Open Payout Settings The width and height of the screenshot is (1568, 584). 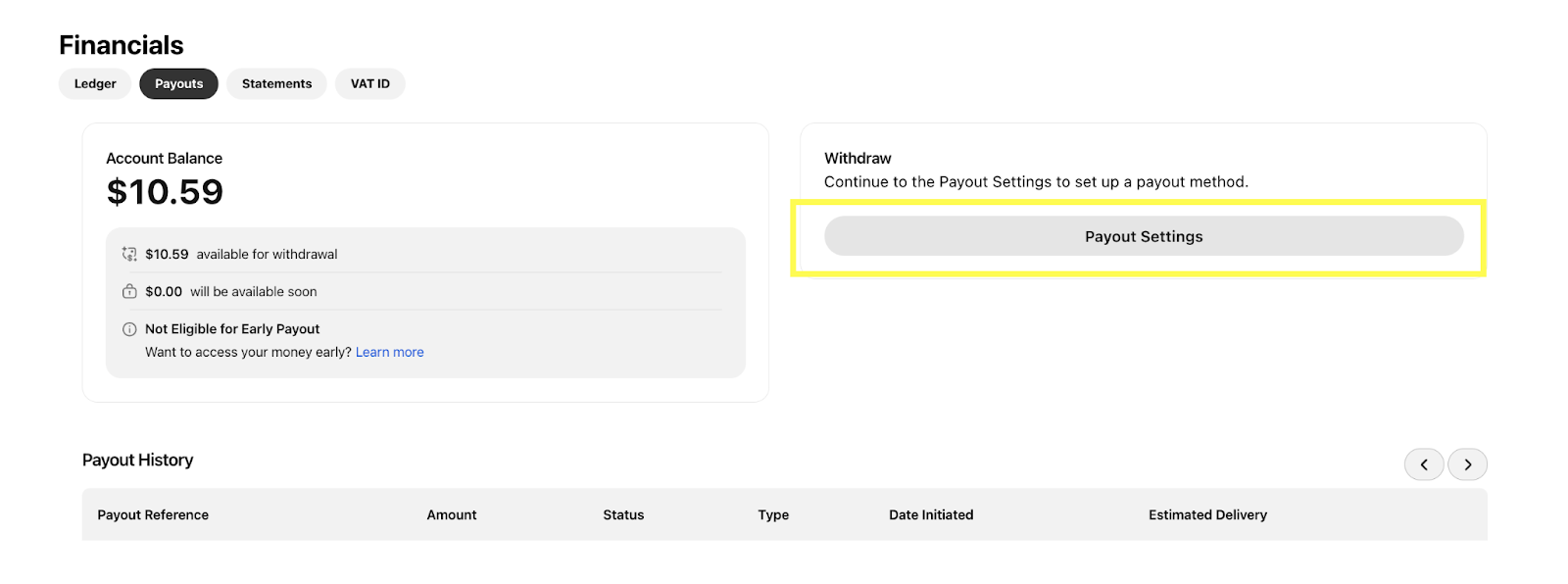tap(1144, 236)
